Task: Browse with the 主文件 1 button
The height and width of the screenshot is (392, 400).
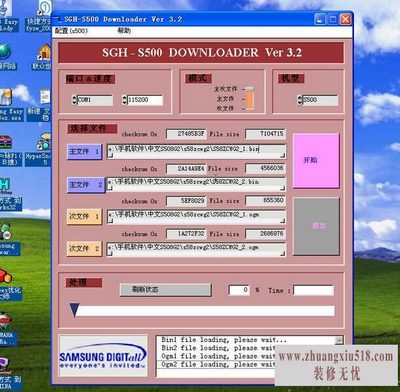Action: (x=85, y=152)
